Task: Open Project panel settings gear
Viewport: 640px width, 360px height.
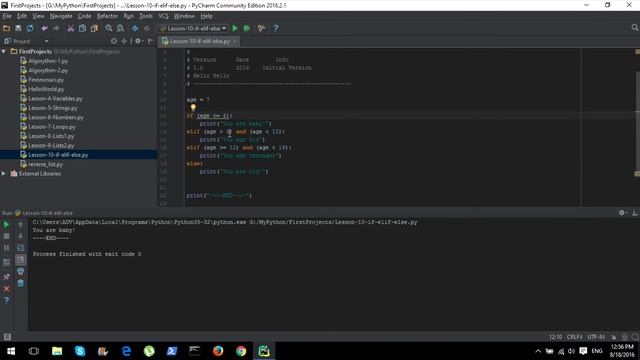Action: point(138,41)
